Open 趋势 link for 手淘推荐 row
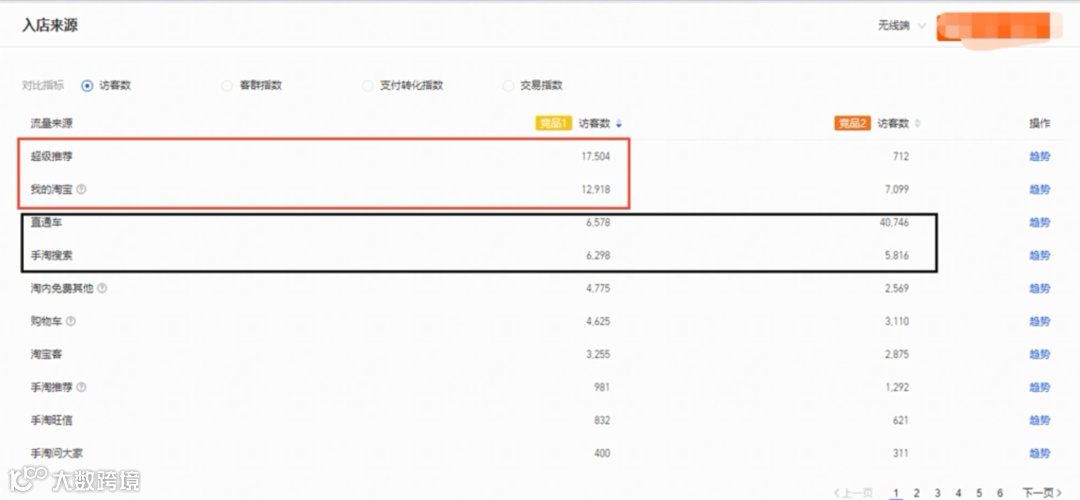This screenshot has width=1080, height=500. 1039,387
